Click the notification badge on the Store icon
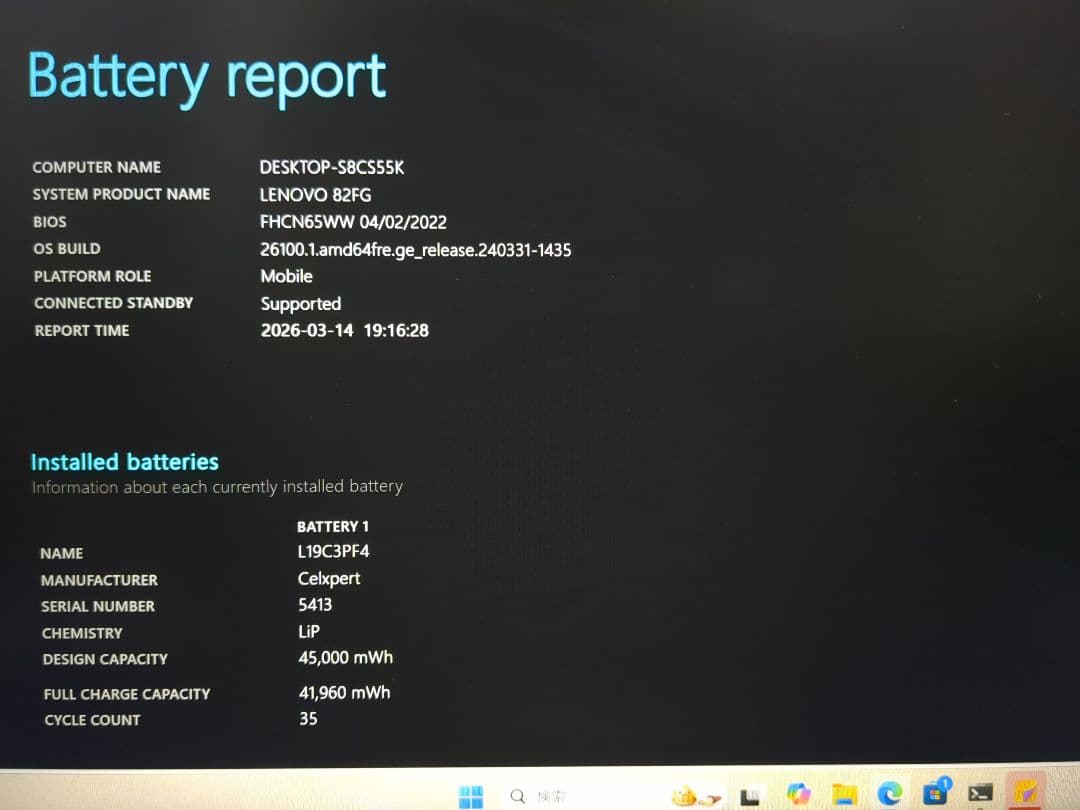 tap(947, 783)
